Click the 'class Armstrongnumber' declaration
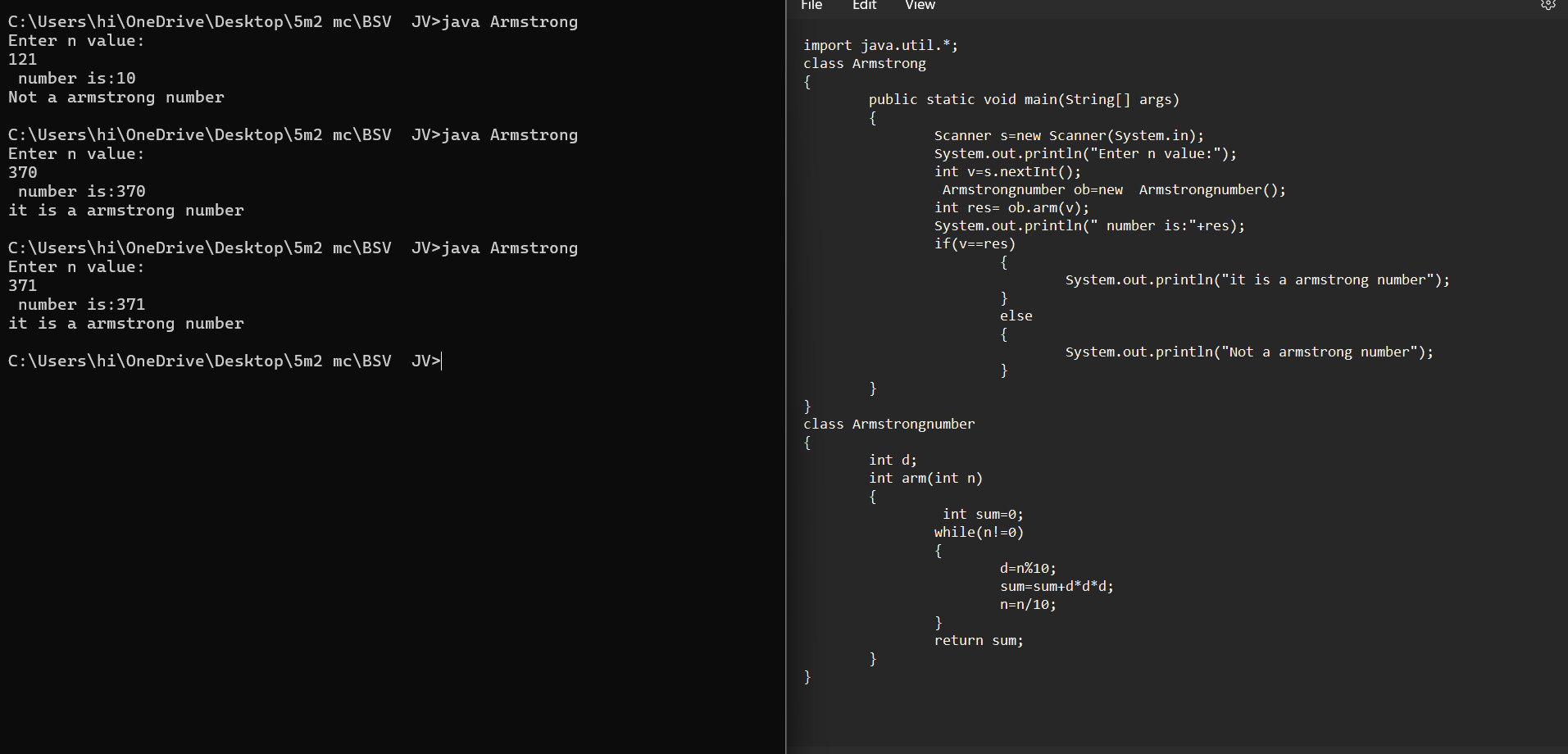This screenshot has height=754, width=1568. (889, 424)
